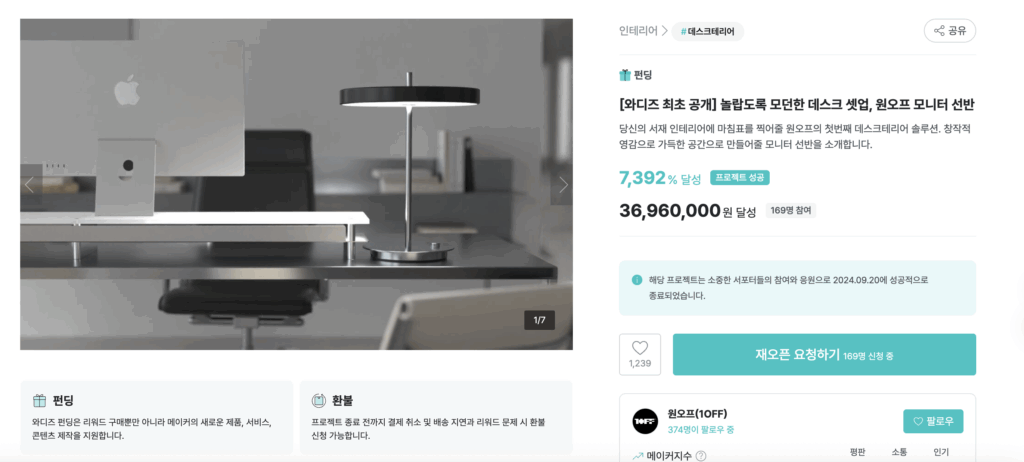Click the 169명 참여 badge
This screenshot has height=462, width=1024.
click(790, 210)
